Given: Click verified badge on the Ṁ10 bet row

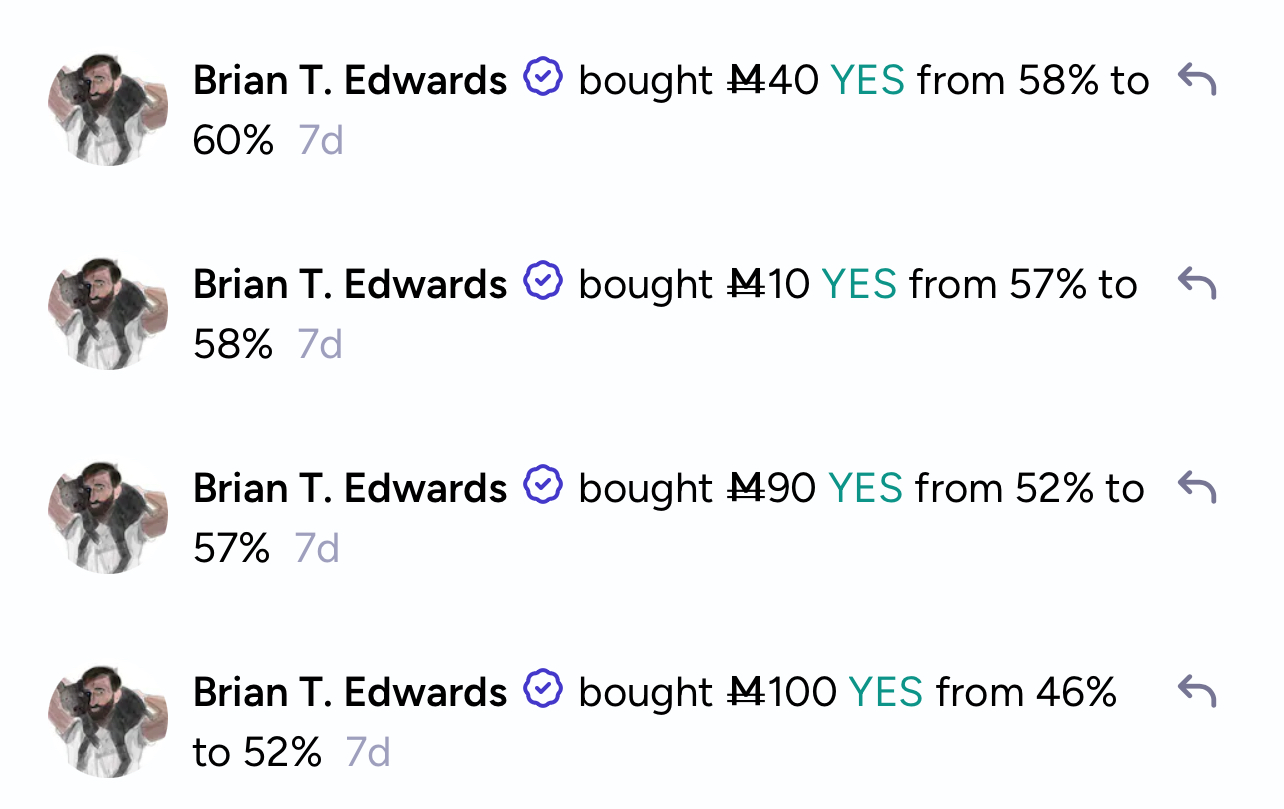Looking at the screenshot, I should coord(543,281).
